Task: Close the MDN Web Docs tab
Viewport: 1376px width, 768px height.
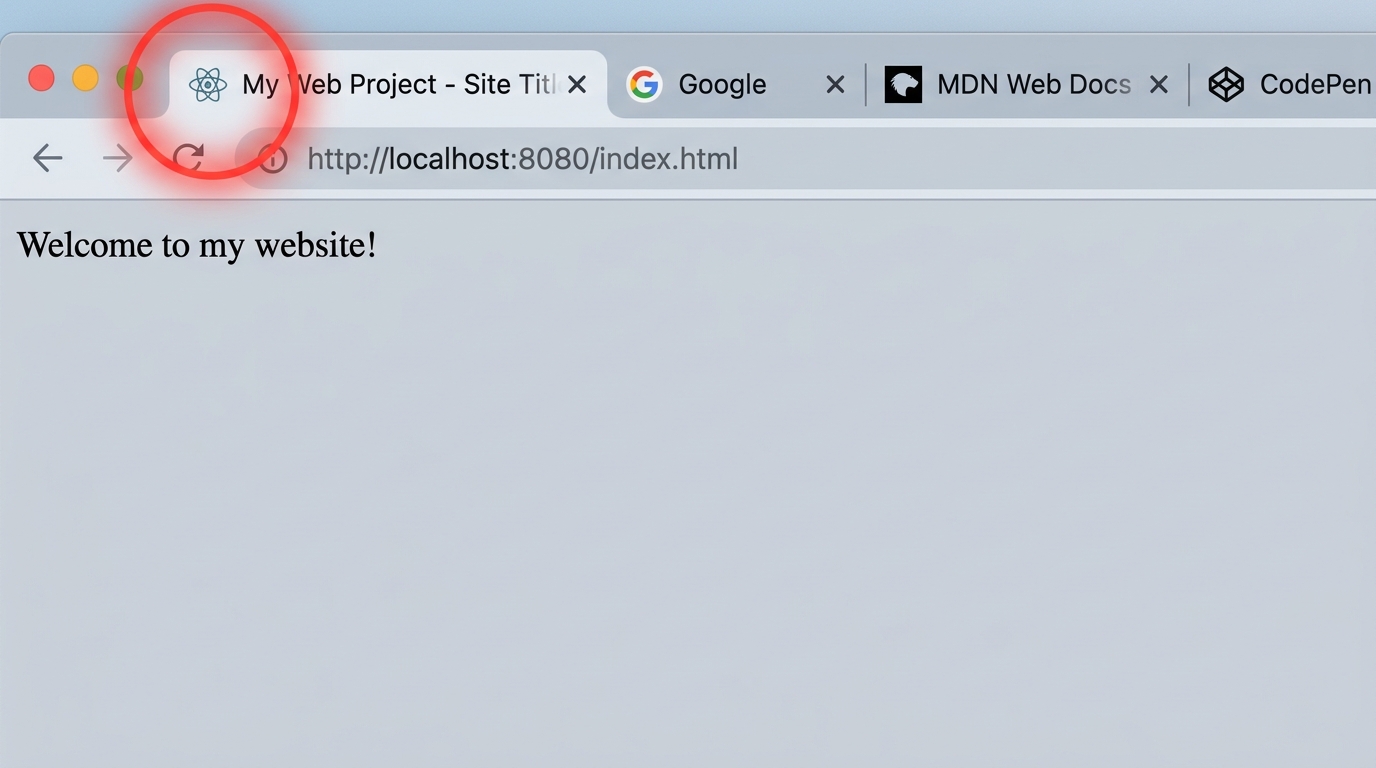Action: pyautogui.click(x=1158, y=85)
